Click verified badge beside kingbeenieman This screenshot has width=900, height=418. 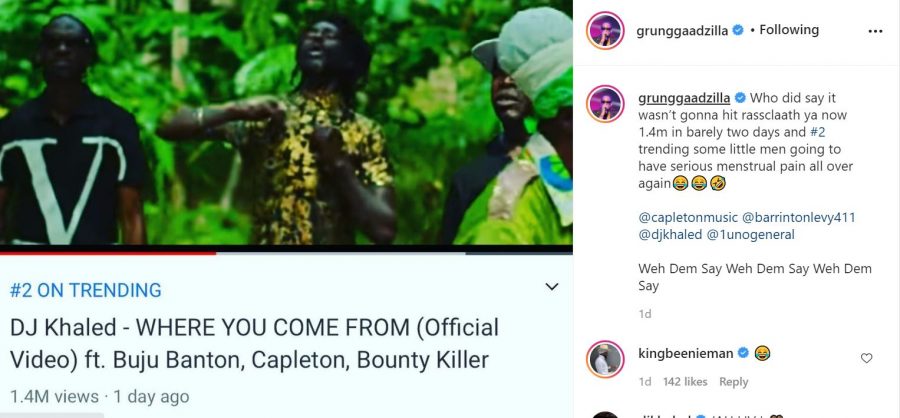tap(743, 353)
